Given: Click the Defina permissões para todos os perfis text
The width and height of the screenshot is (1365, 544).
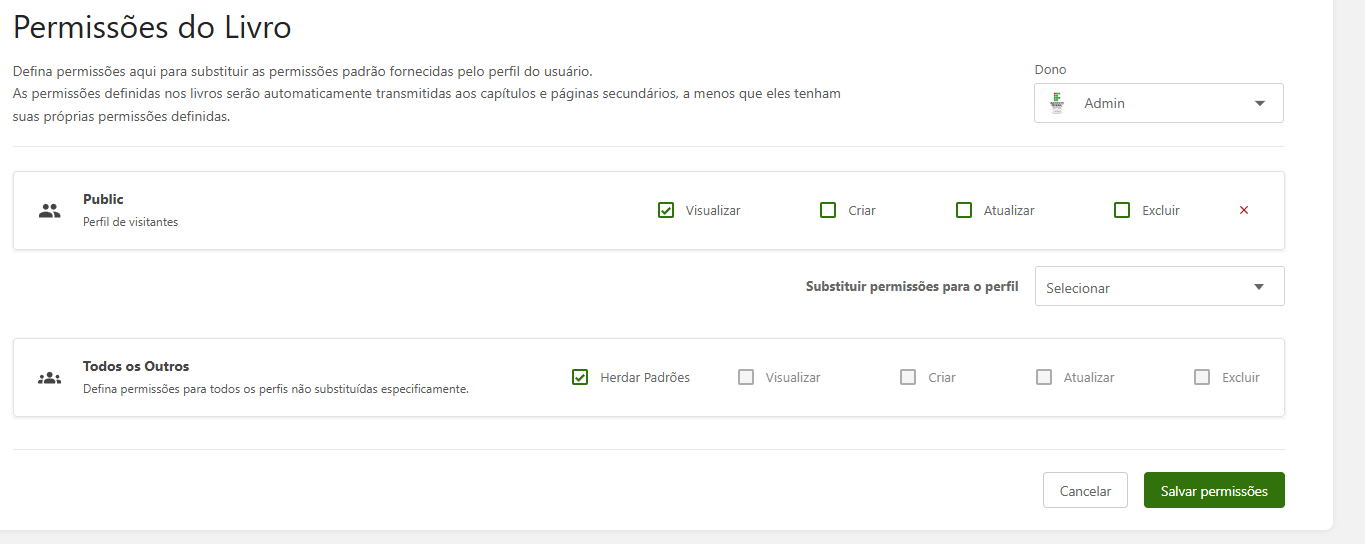Looking at the screenshot, I should [x=276, y=389].
